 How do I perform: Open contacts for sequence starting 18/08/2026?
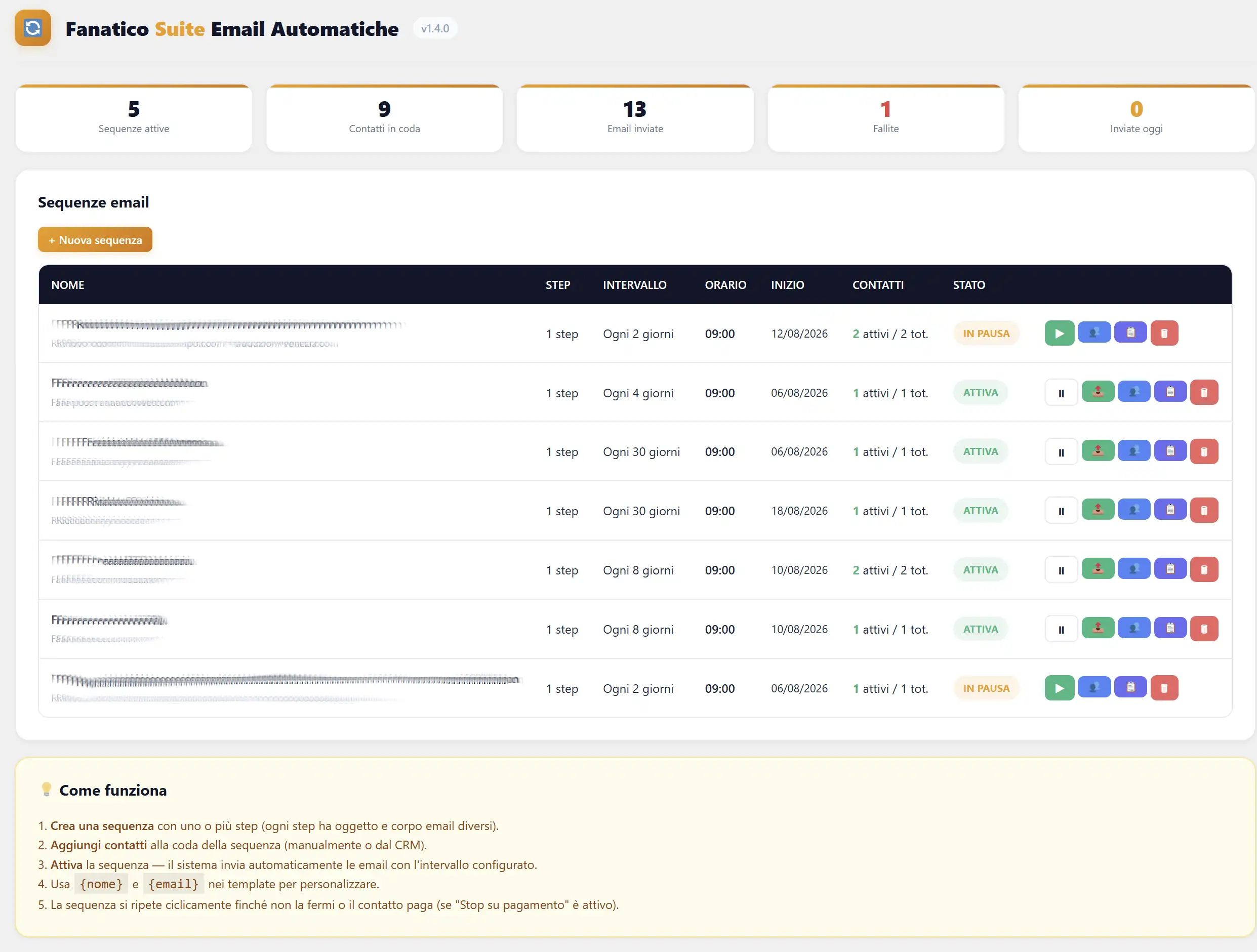[x=1134, y=510]
